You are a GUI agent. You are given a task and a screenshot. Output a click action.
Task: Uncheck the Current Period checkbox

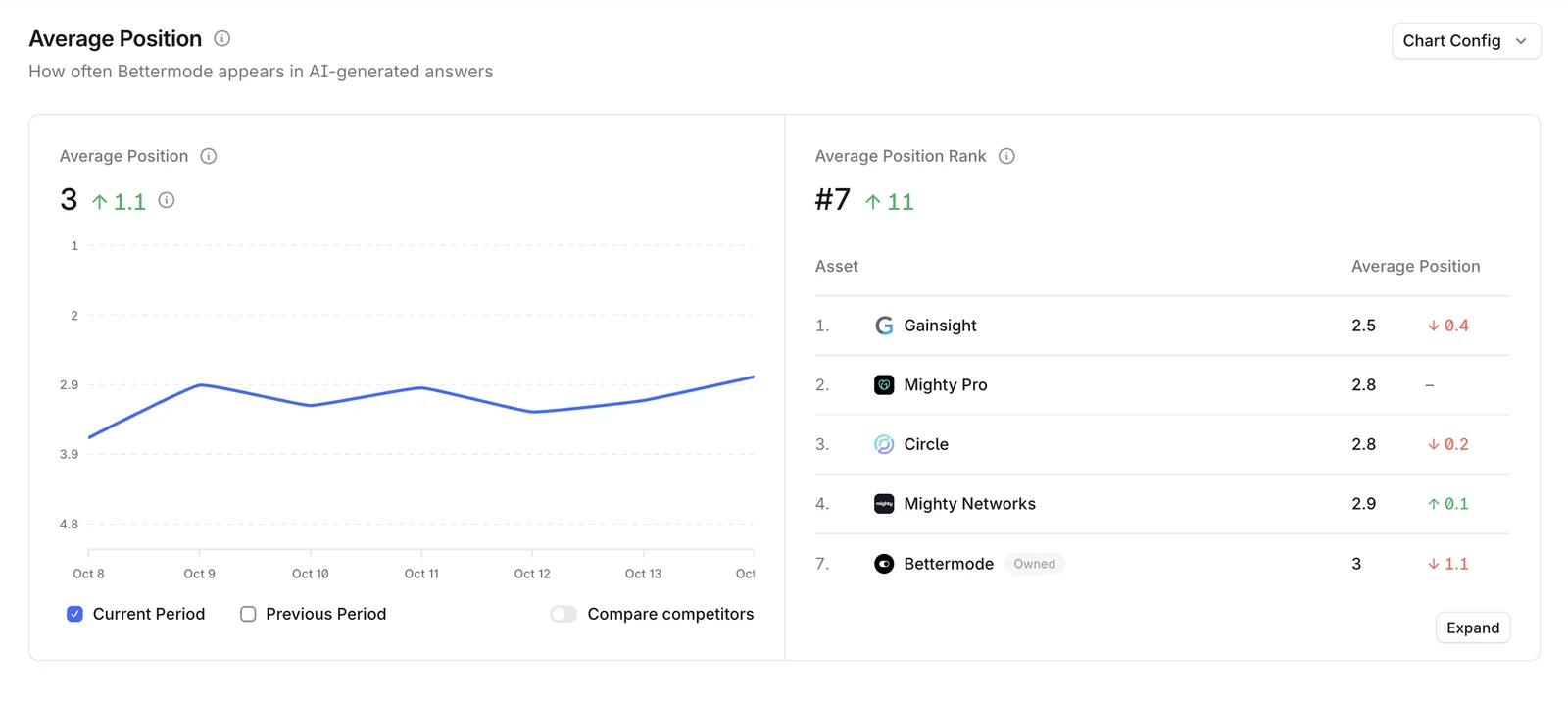(x=74, y=614)
